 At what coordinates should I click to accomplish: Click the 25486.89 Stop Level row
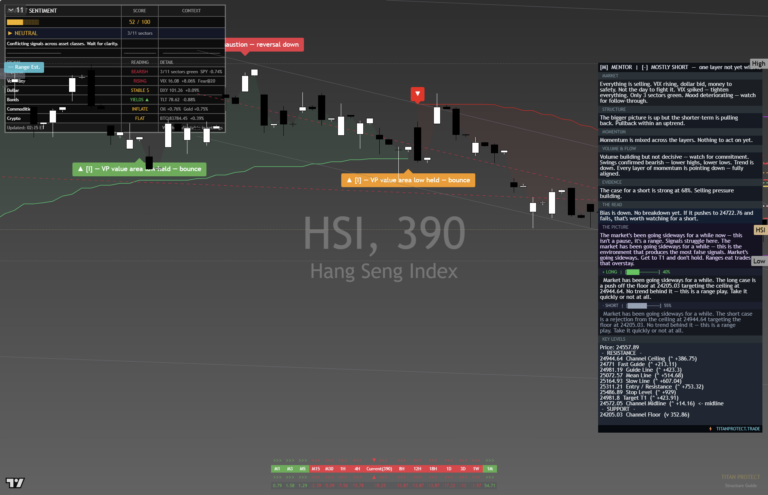coord(637,393)
